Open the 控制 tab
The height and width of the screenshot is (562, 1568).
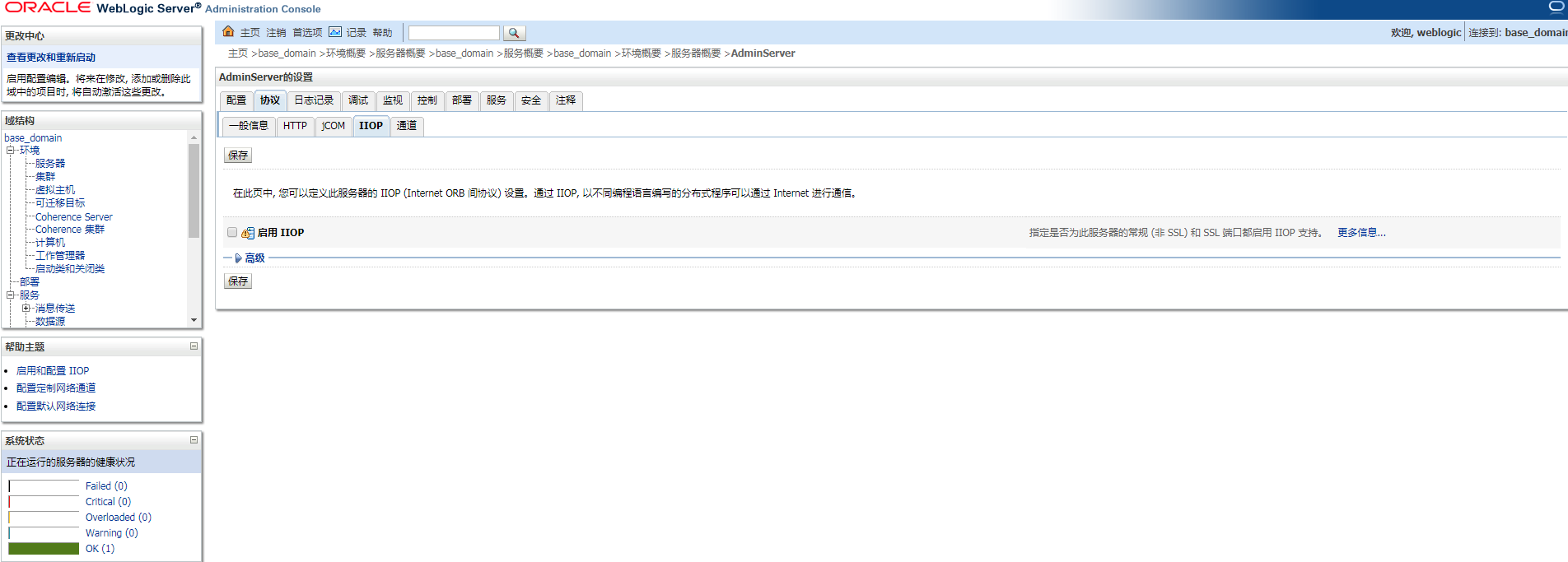(427, 100)
